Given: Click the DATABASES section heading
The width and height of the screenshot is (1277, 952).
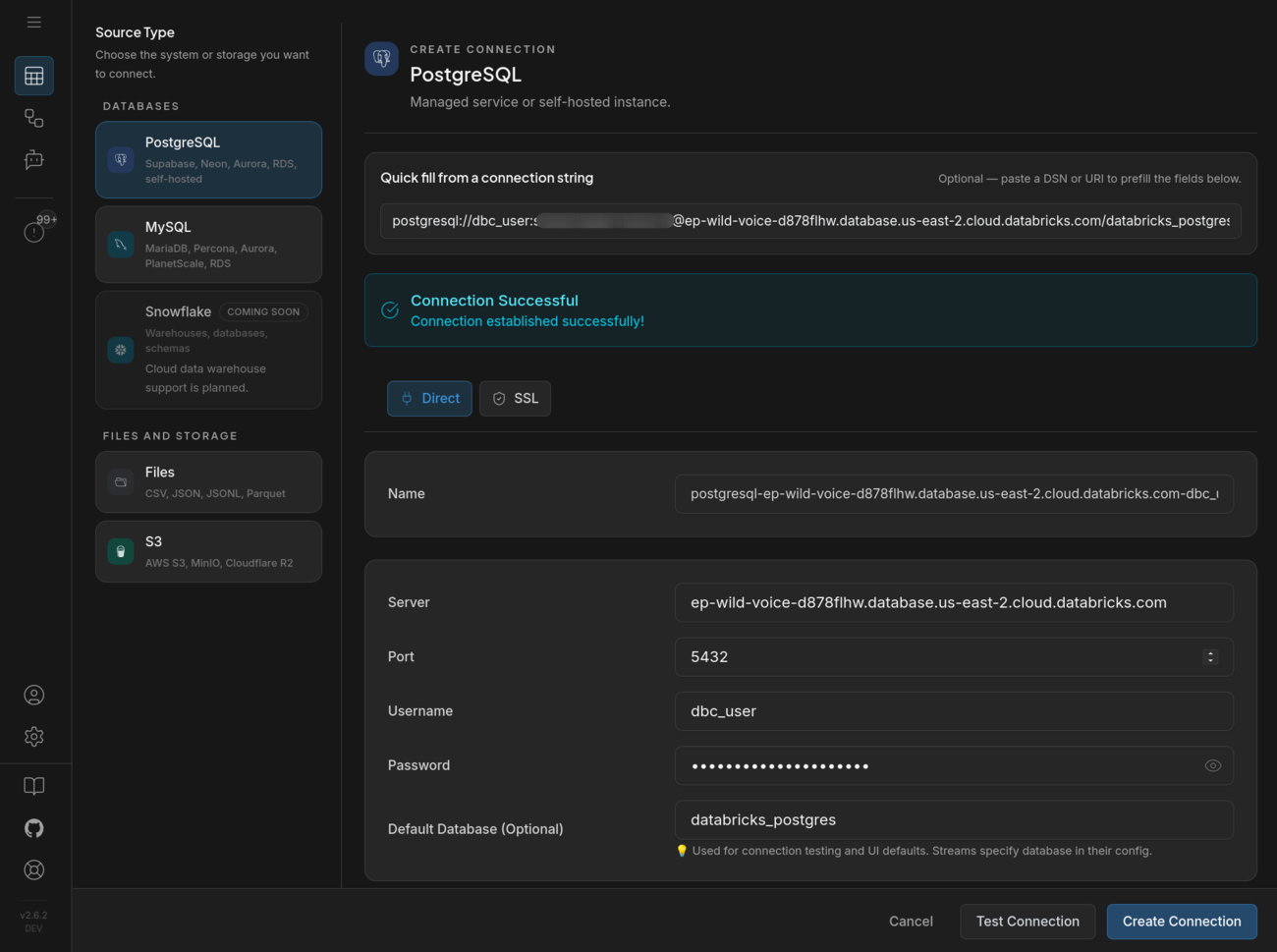Looking at the screenshot, I should coord(141,106).
